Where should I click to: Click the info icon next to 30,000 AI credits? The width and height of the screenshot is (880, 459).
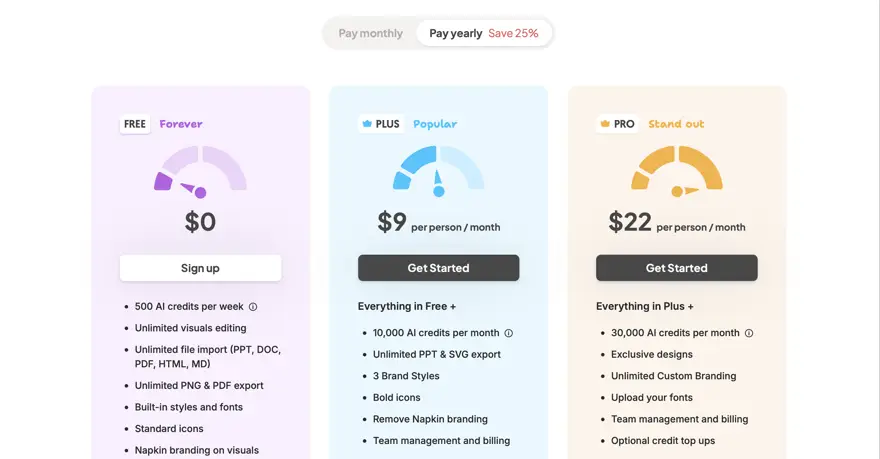749,333
